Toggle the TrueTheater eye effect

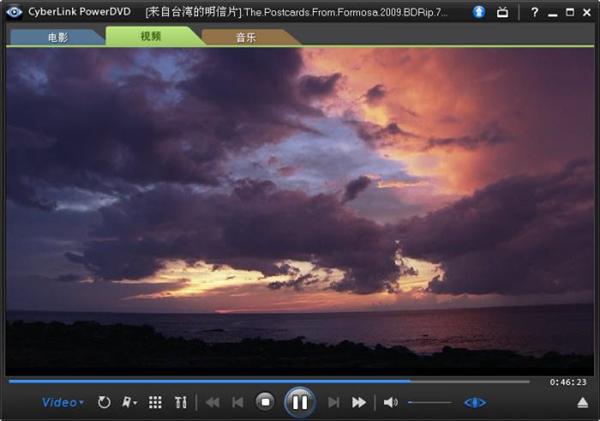475,403
